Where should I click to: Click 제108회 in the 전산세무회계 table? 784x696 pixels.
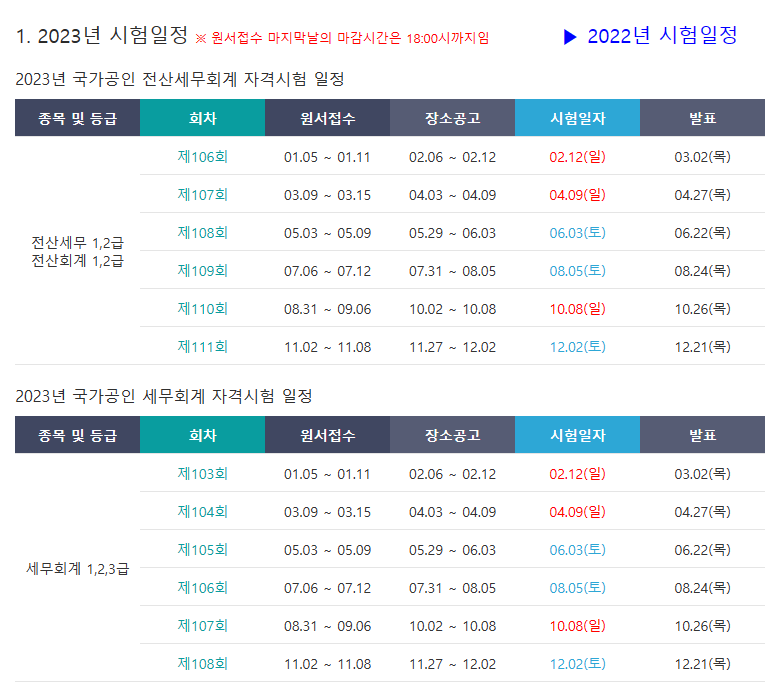202,233
